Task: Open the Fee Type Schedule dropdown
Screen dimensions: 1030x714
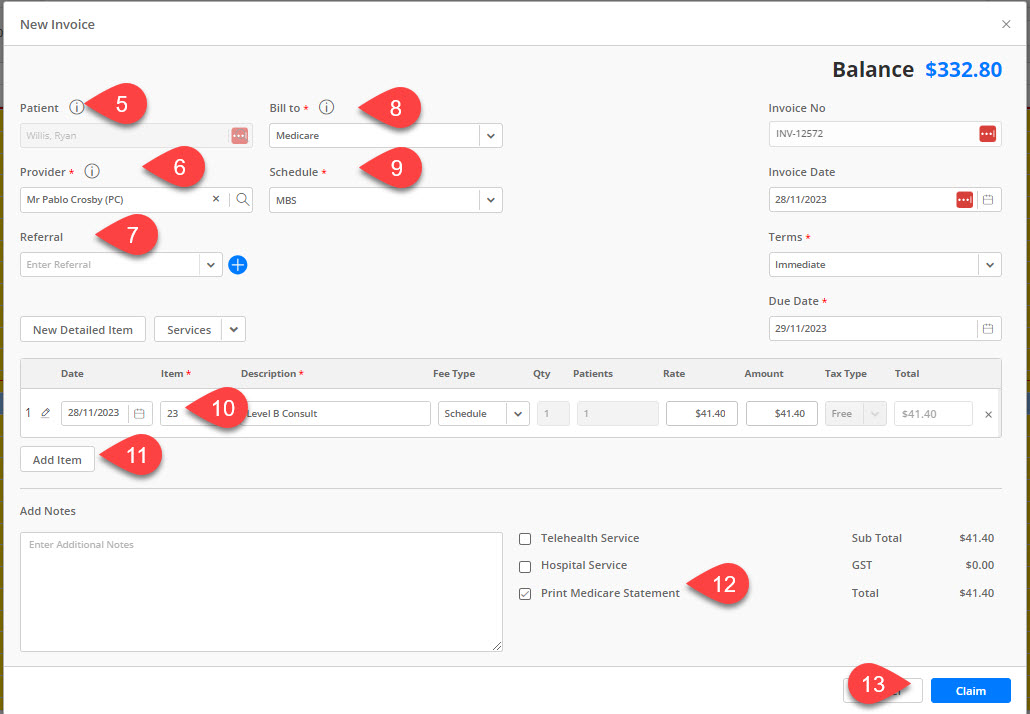Action: [x=518, y=414]
